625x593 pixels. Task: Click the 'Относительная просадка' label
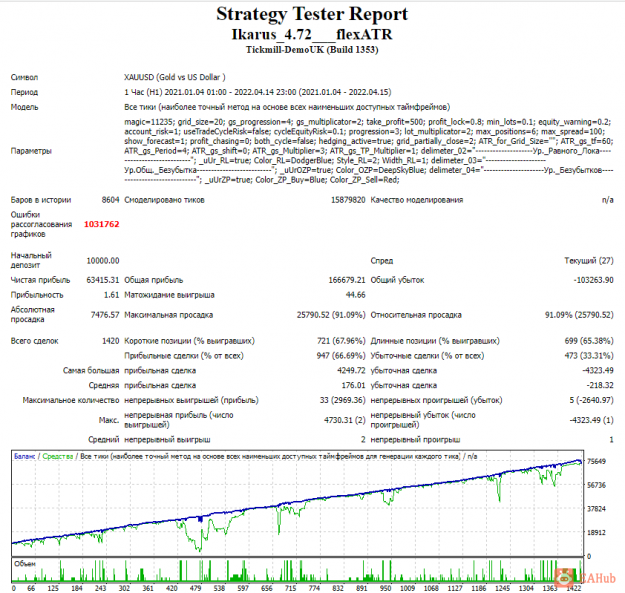pos(416,315)
